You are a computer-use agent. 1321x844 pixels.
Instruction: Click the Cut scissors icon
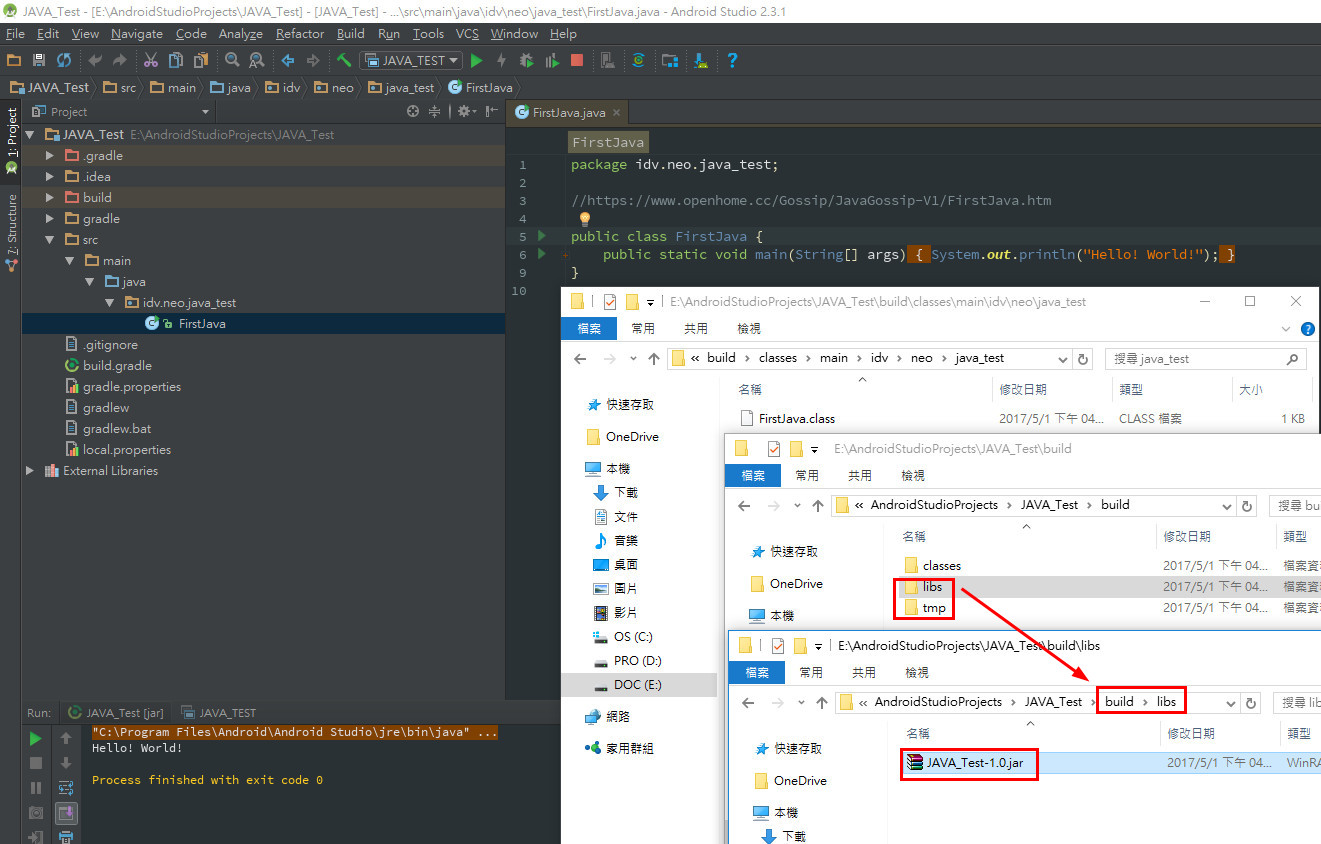(151, 61)
